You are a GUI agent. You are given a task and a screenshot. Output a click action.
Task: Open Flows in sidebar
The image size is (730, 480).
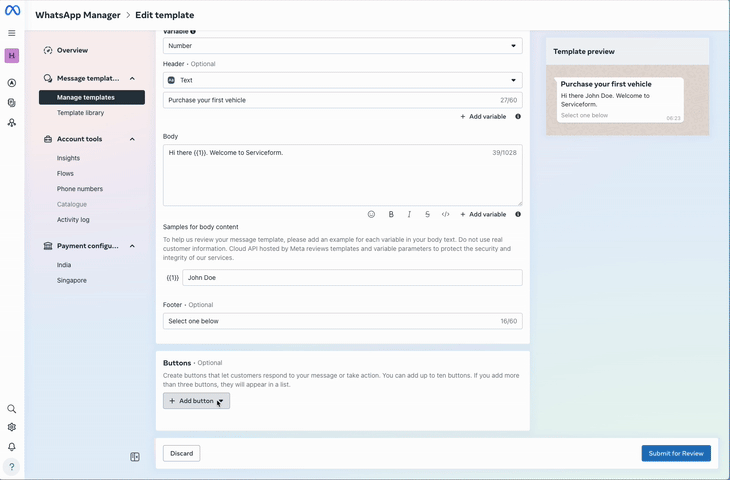[65, 174]
